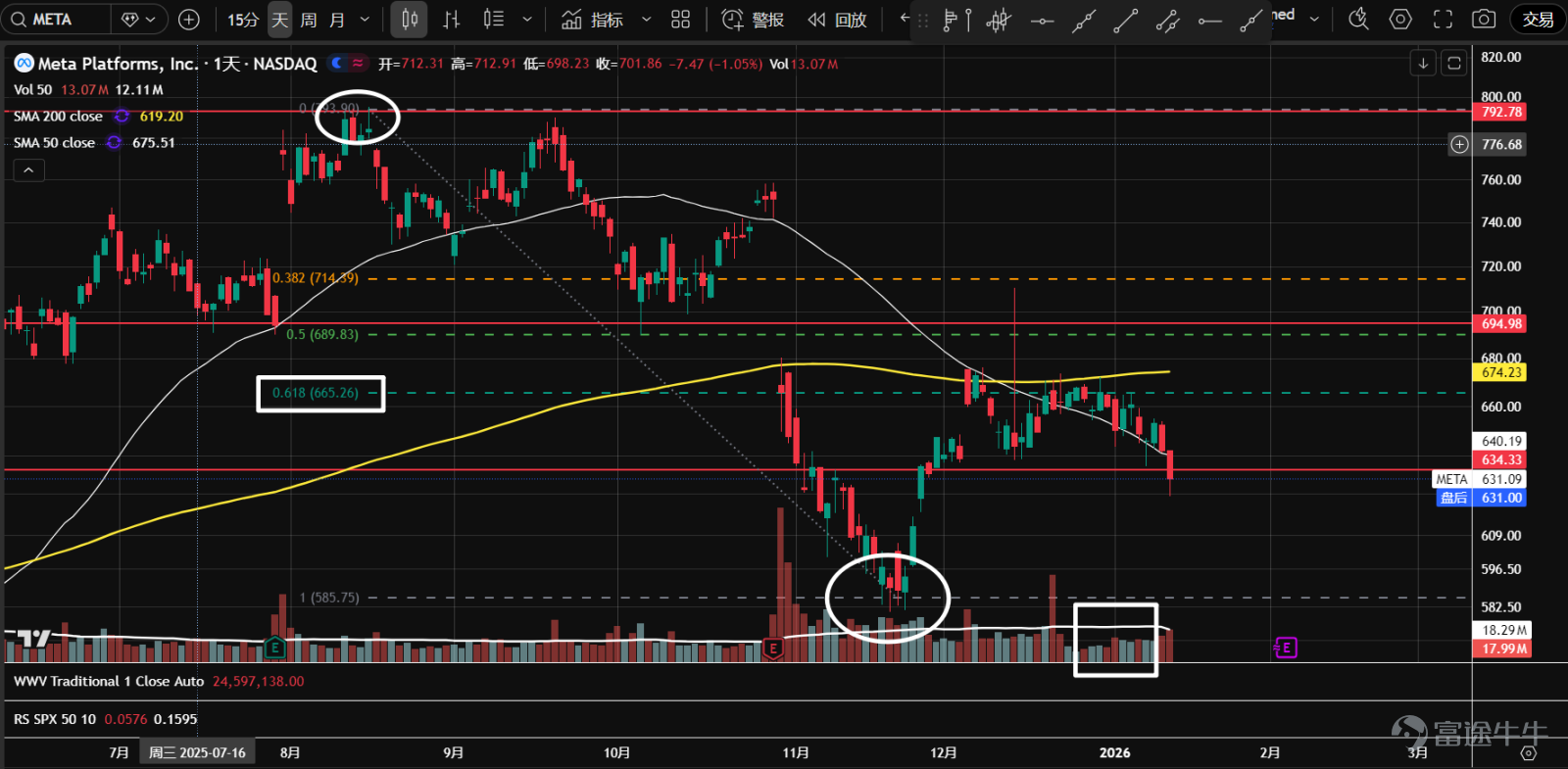Select the candlestick chart type

coord(410,19)
